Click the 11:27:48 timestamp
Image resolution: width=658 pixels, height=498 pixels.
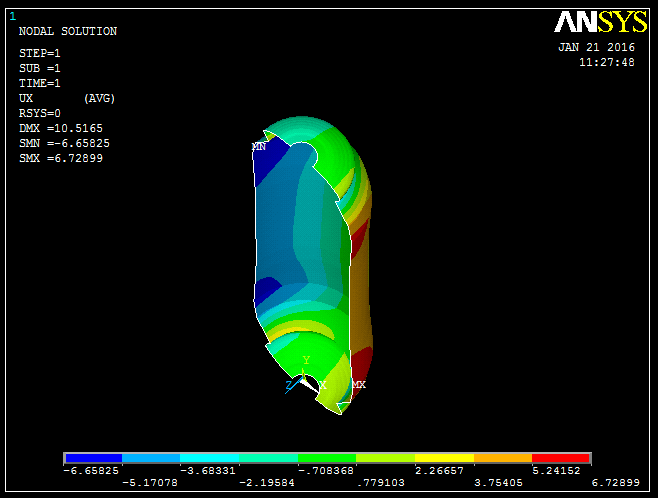point(606,62)
